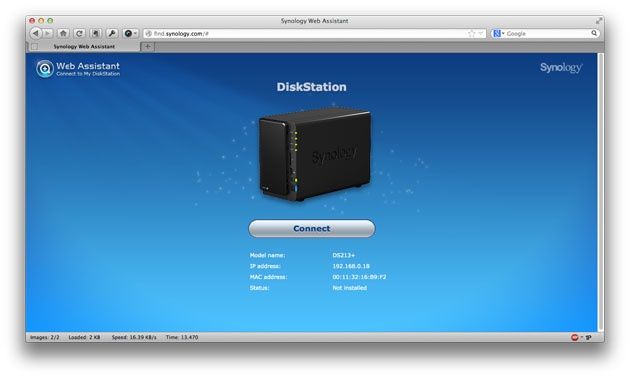Click the 'Model name:' label

click(x=267, y=255)
